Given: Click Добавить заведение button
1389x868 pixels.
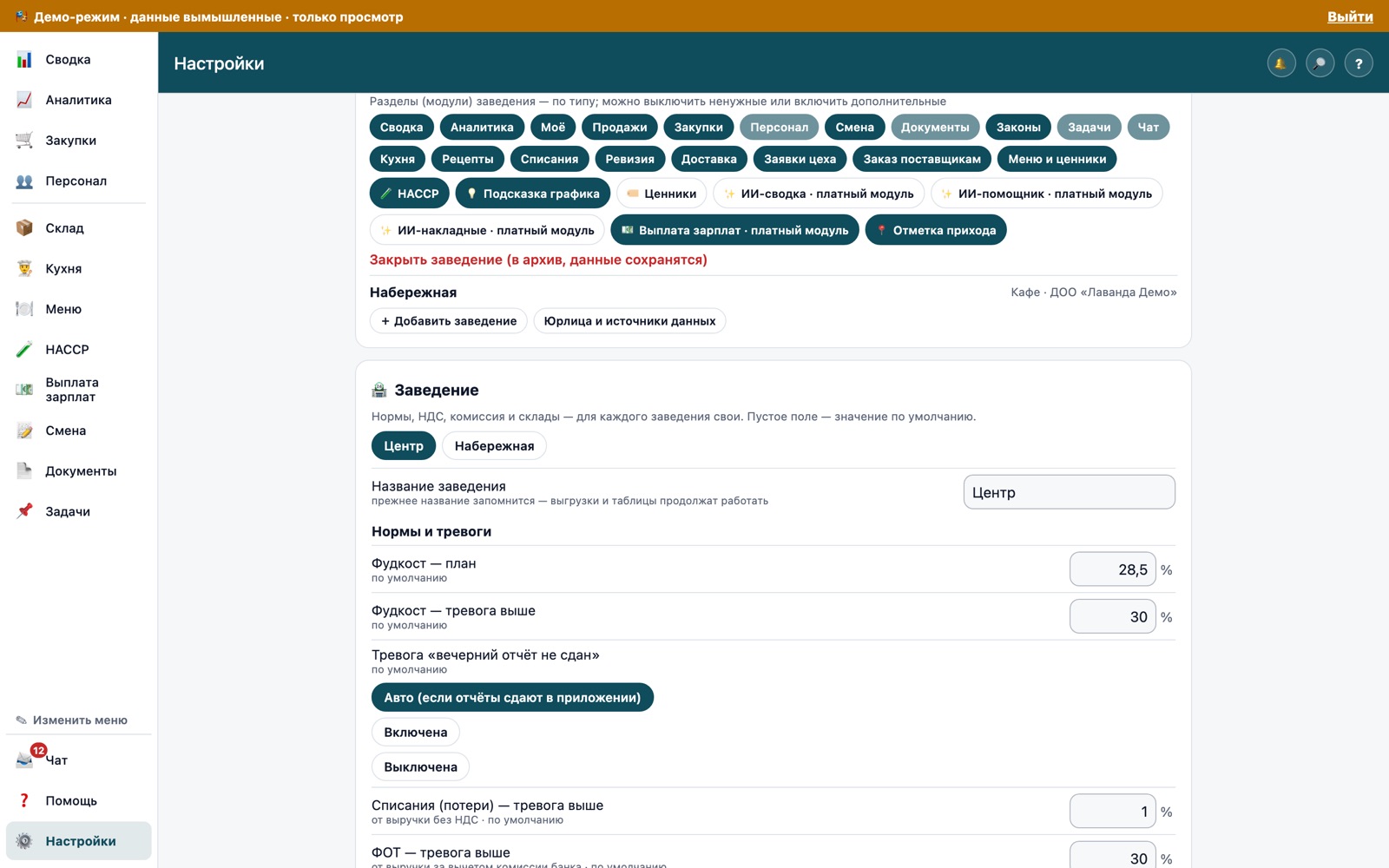Looking at the screenshot, I should pyautogui.click(x=449, y=321).
